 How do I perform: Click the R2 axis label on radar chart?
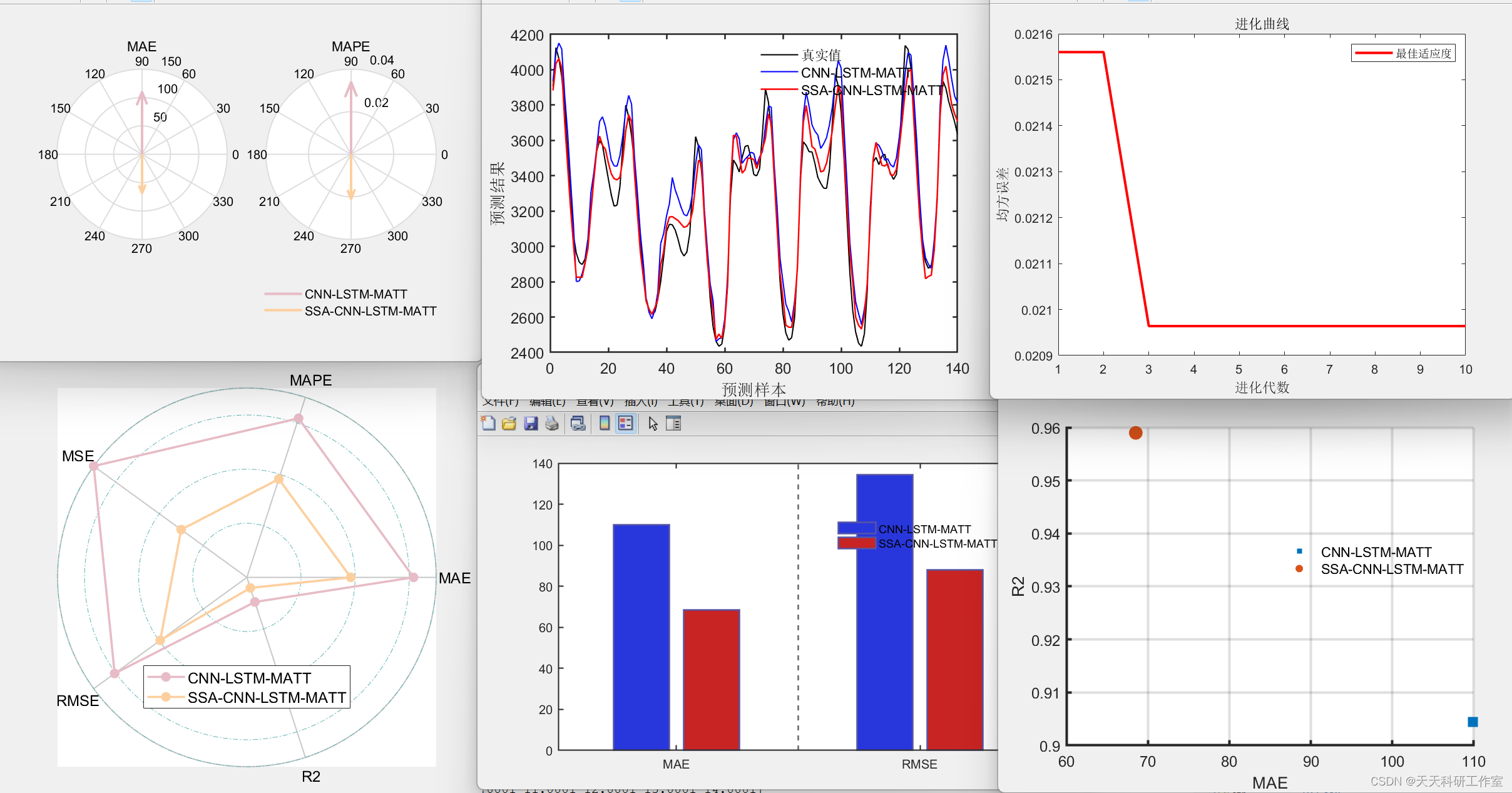pos(311,776)
